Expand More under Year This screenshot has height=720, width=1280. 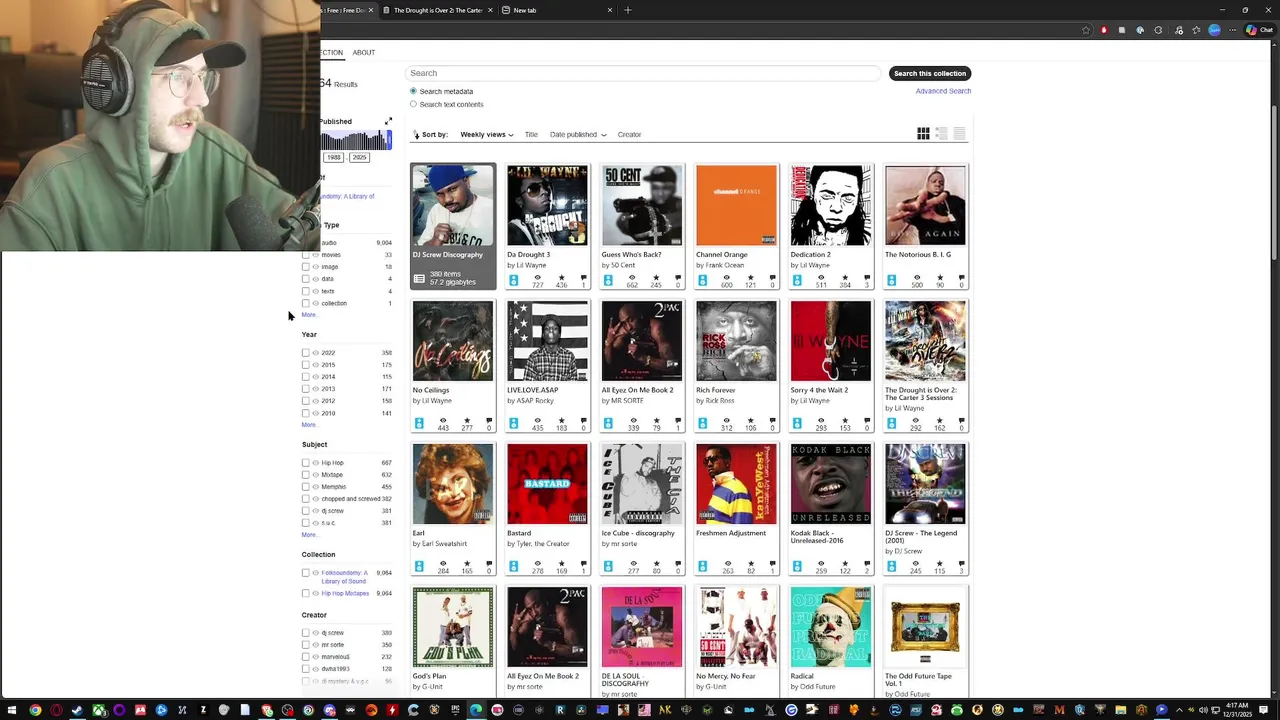(x=309, y=425)
